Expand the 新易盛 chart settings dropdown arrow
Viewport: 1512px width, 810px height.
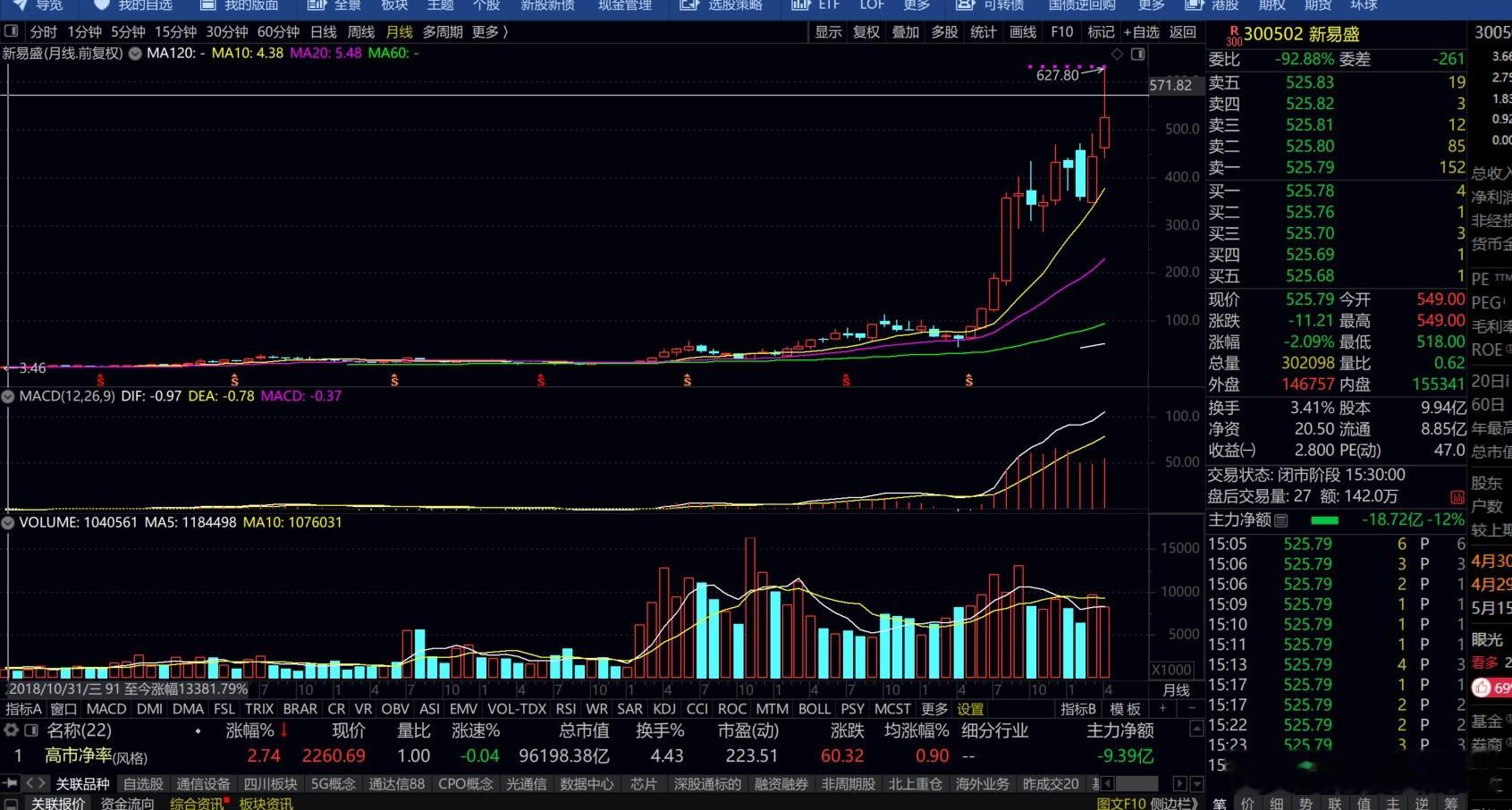tap(135, 54)
